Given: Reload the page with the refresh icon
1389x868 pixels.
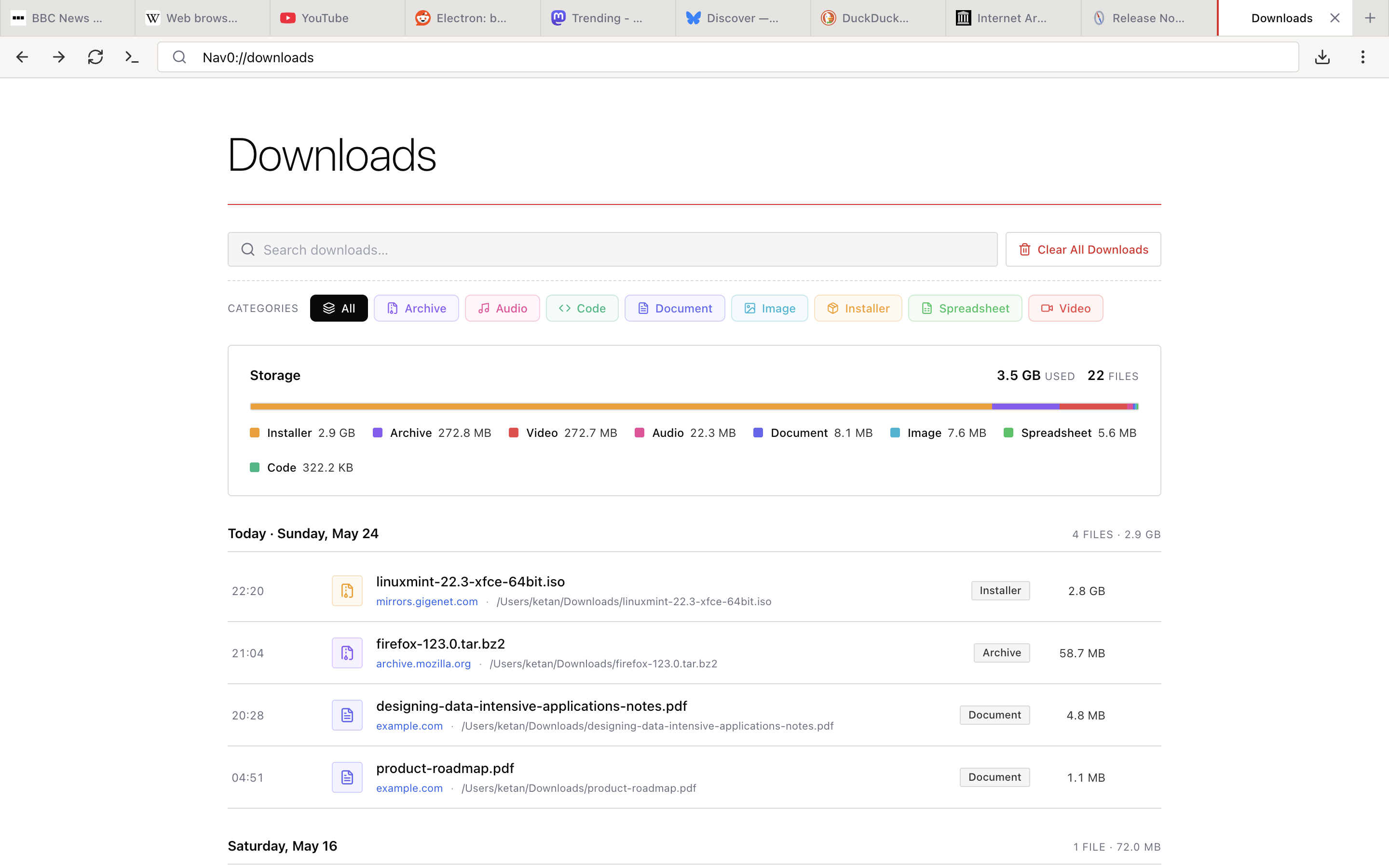Looking at the screenshot, I should [95, 57].
